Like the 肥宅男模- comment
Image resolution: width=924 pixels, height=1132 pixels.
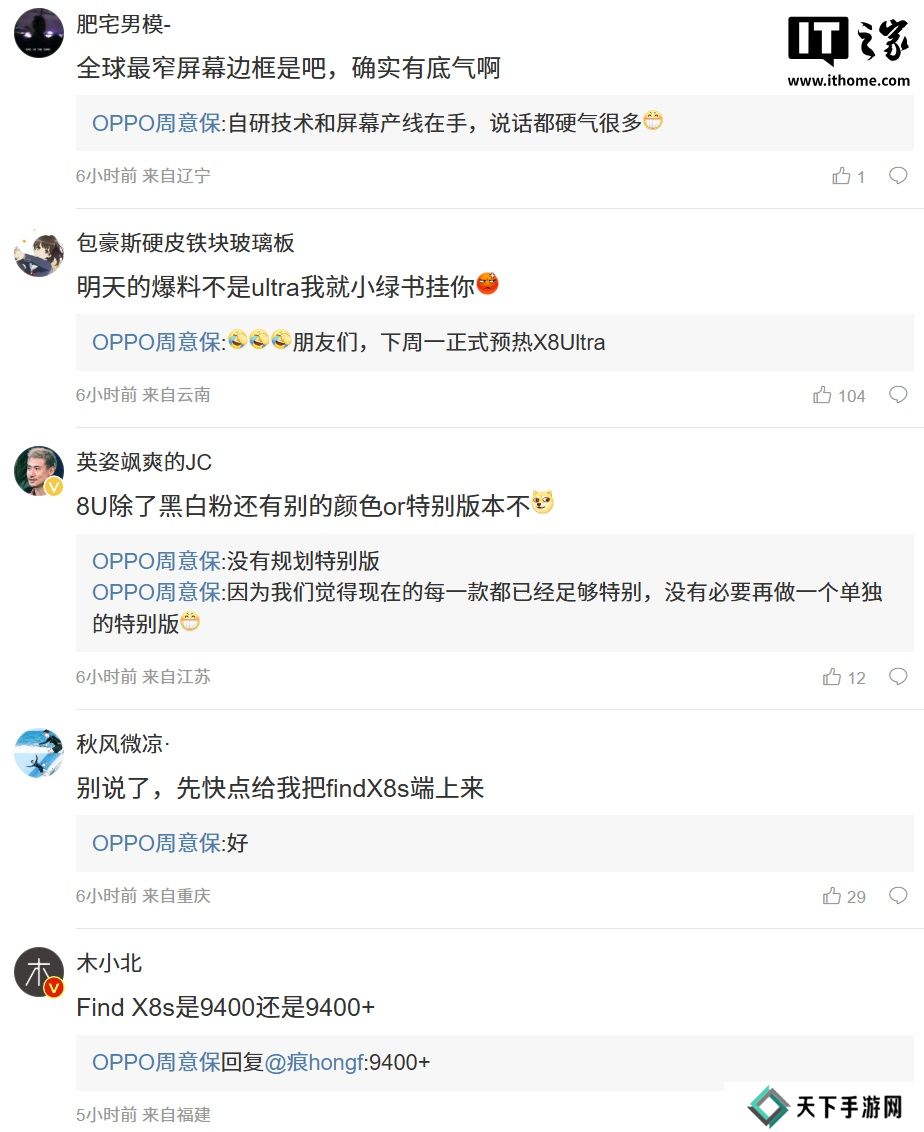[x=842, y=176]
